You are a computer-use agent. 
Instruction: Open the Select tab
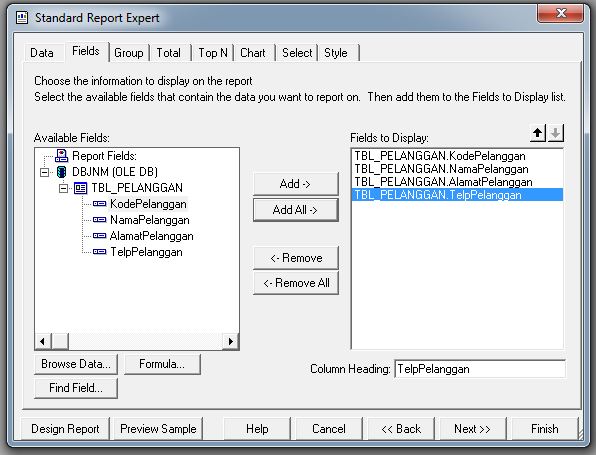tap(297, 53)
